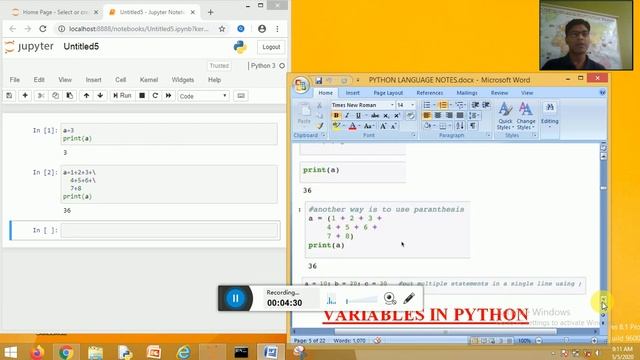Save the Jupyter notebook with the floppy icon
Image resolution: width=640 pixels, height=360 pixels.
tap(9, 96)
